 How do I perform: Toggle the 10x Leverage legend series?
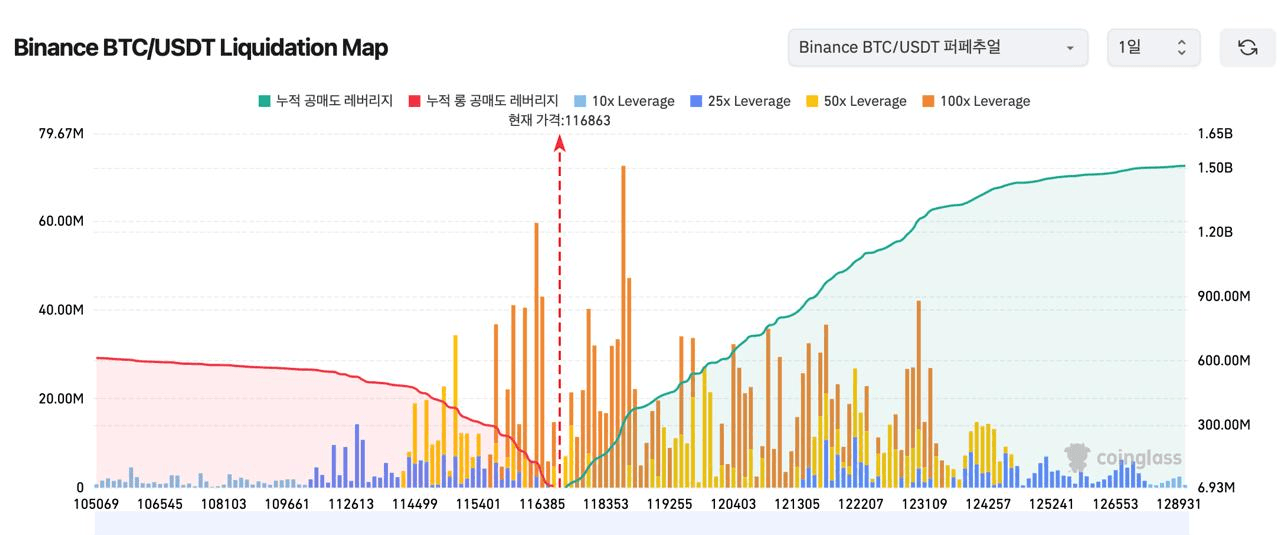click(624, 101)
